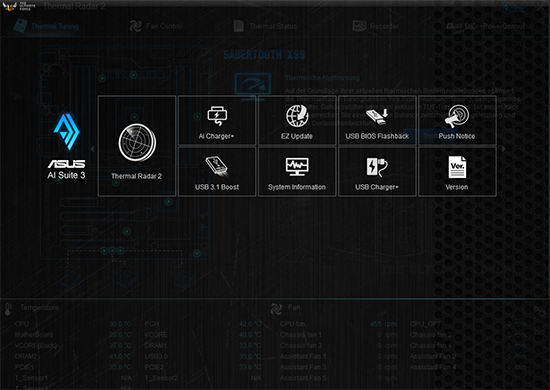Click the Fan section icon
The height and width of the screenshot is (390, 550).
(276, 309)
